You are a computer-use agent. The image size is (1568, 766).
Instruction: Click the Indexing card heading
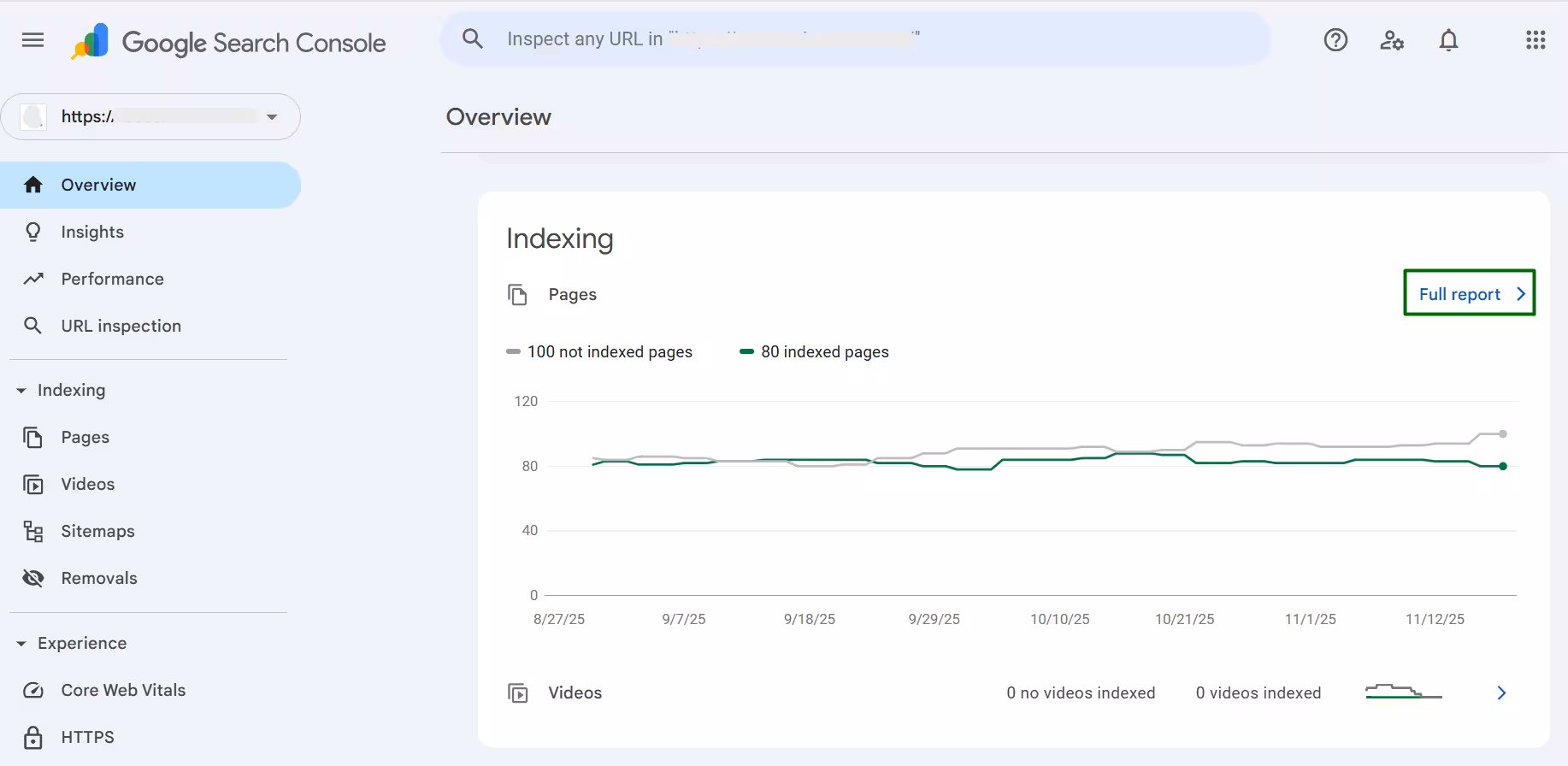pos(560,239)
